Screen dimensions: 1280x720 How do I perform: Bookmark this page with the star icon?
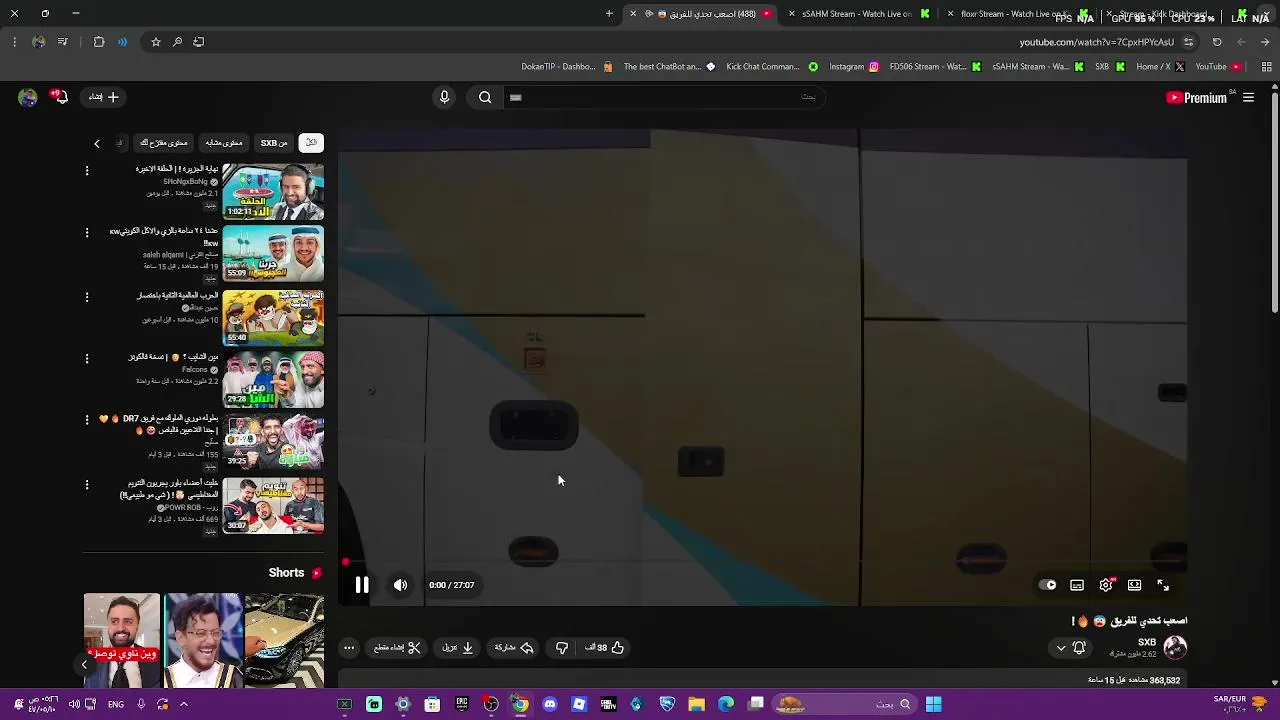point(156,42)
